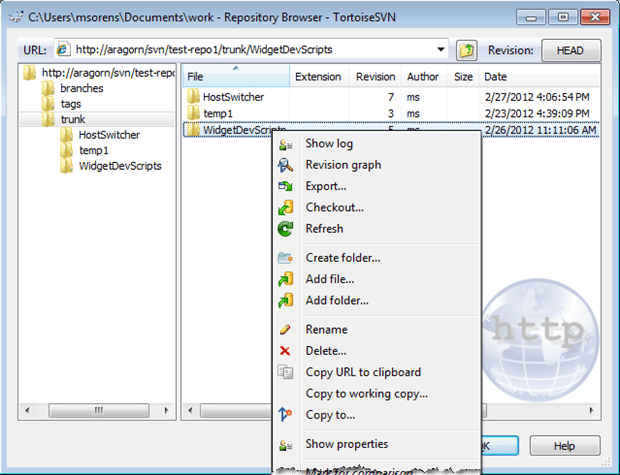Viewport: 620px width, 475px height.
Task: Click the Add folder icon
Action: [x=285, y=300]
